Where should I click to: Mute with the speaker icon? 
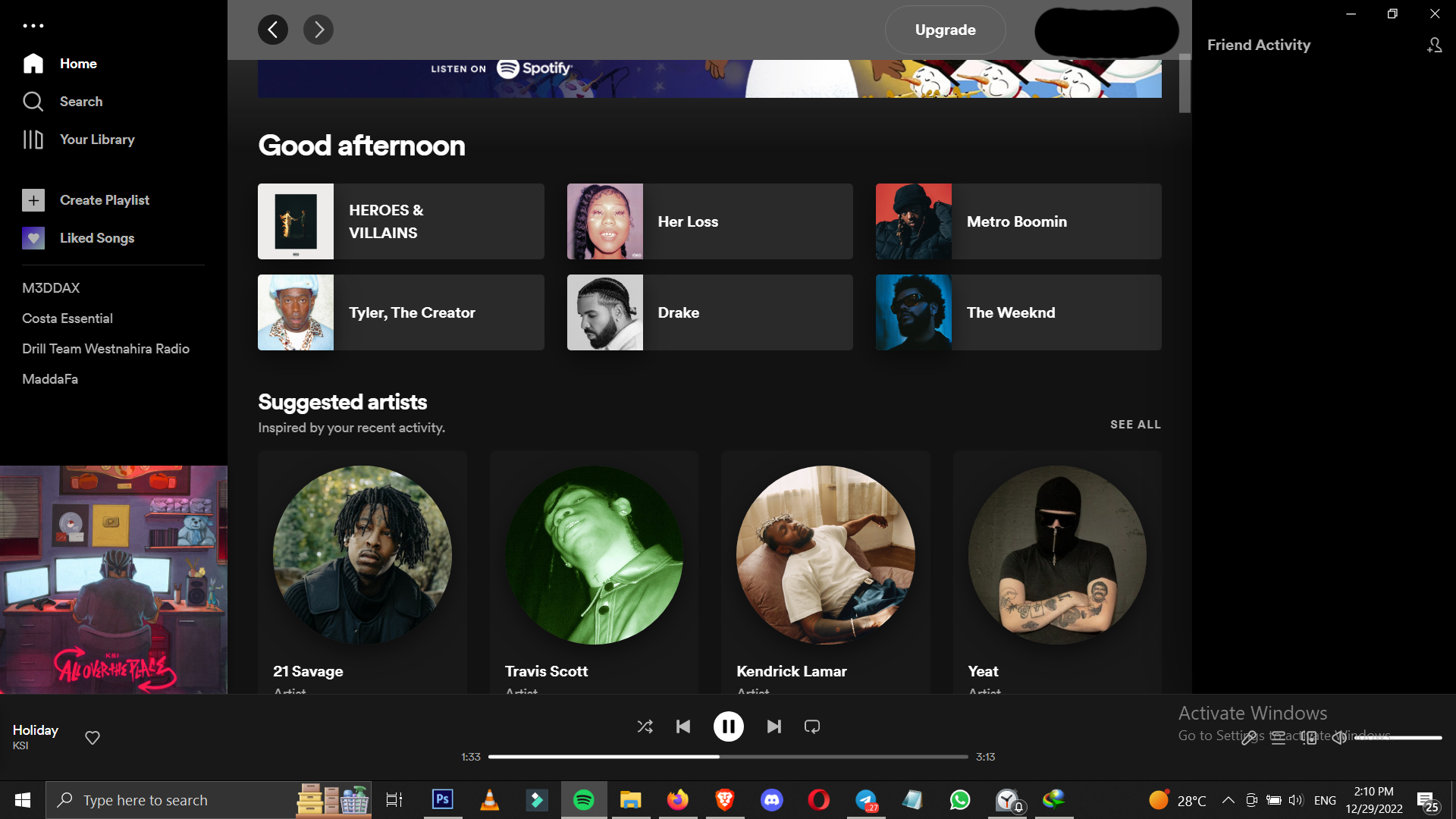pyautogui.click(x=1339, y=738)
